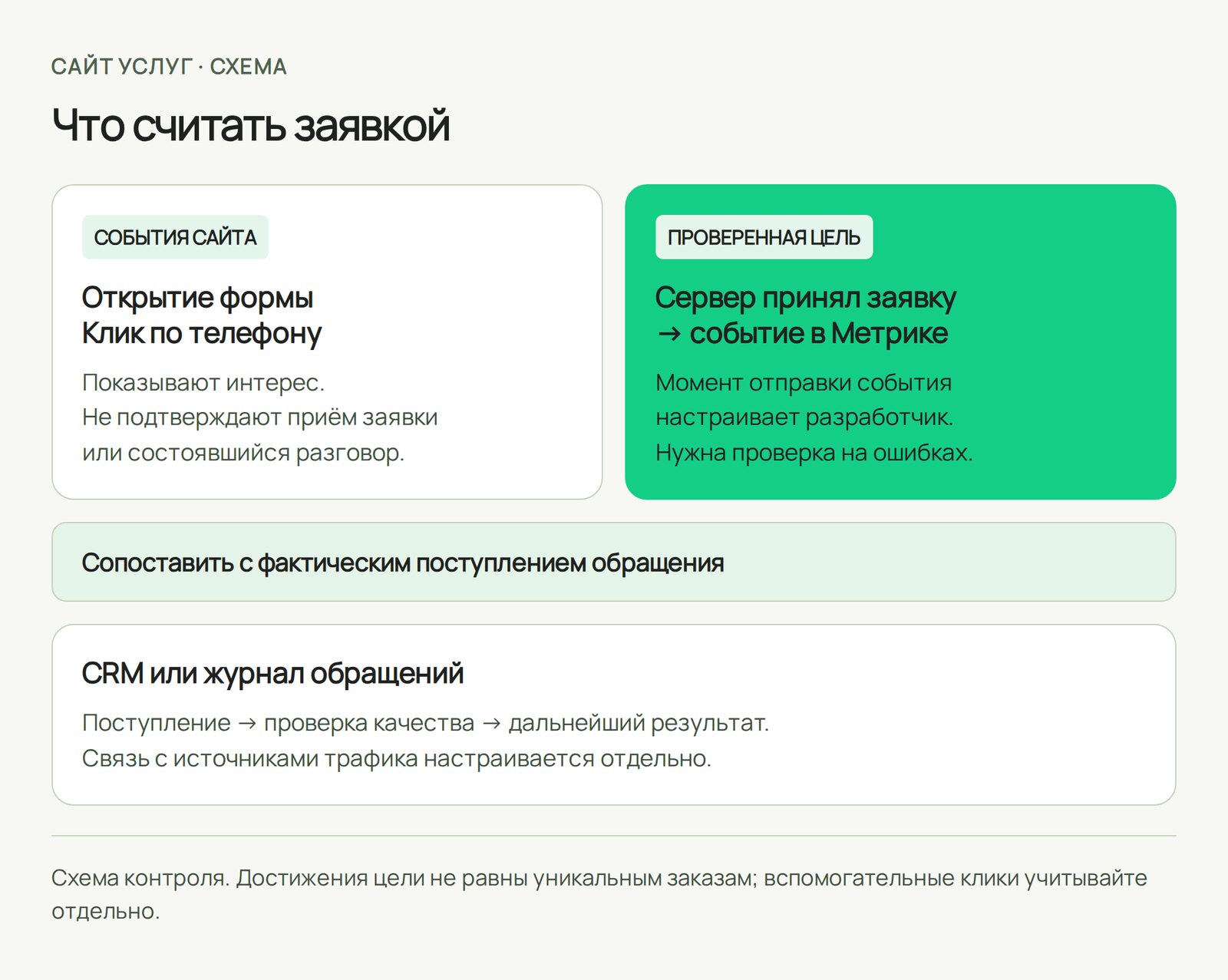Click the banner «Сопоставить с фактическим поступлением обращения»

(x=614, y=562)
